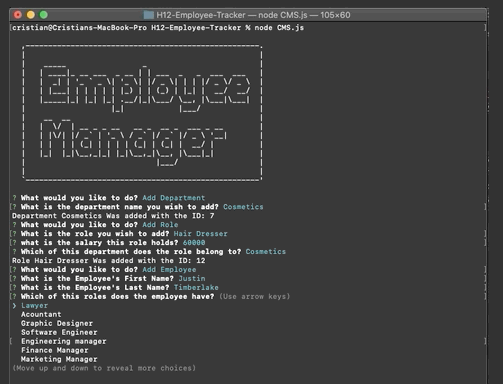Click '(Move up and down to reveal more choices)'

(104, 368)
